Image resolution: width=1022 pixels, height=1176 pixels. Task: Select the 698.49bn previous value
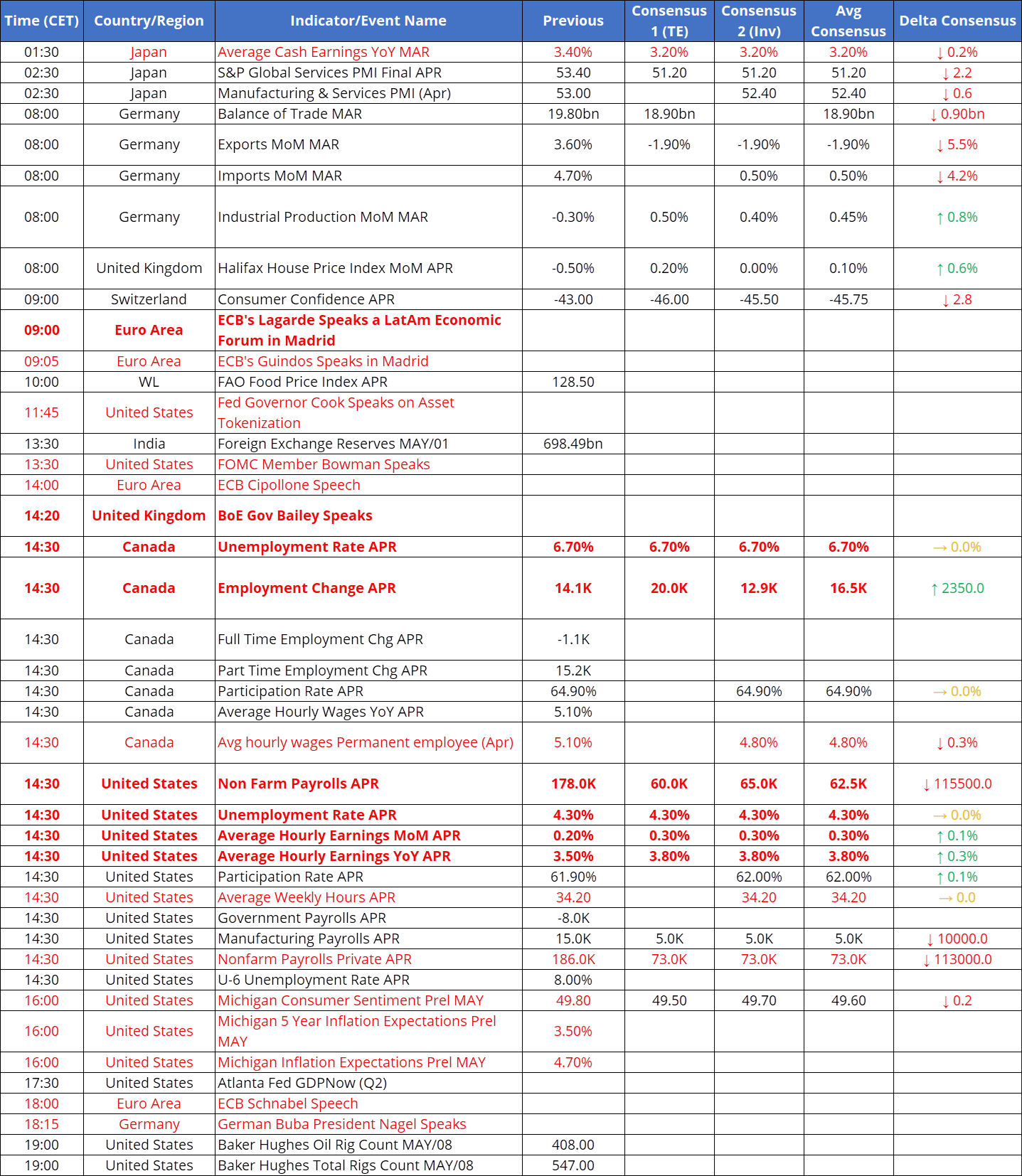coord(573,444)
